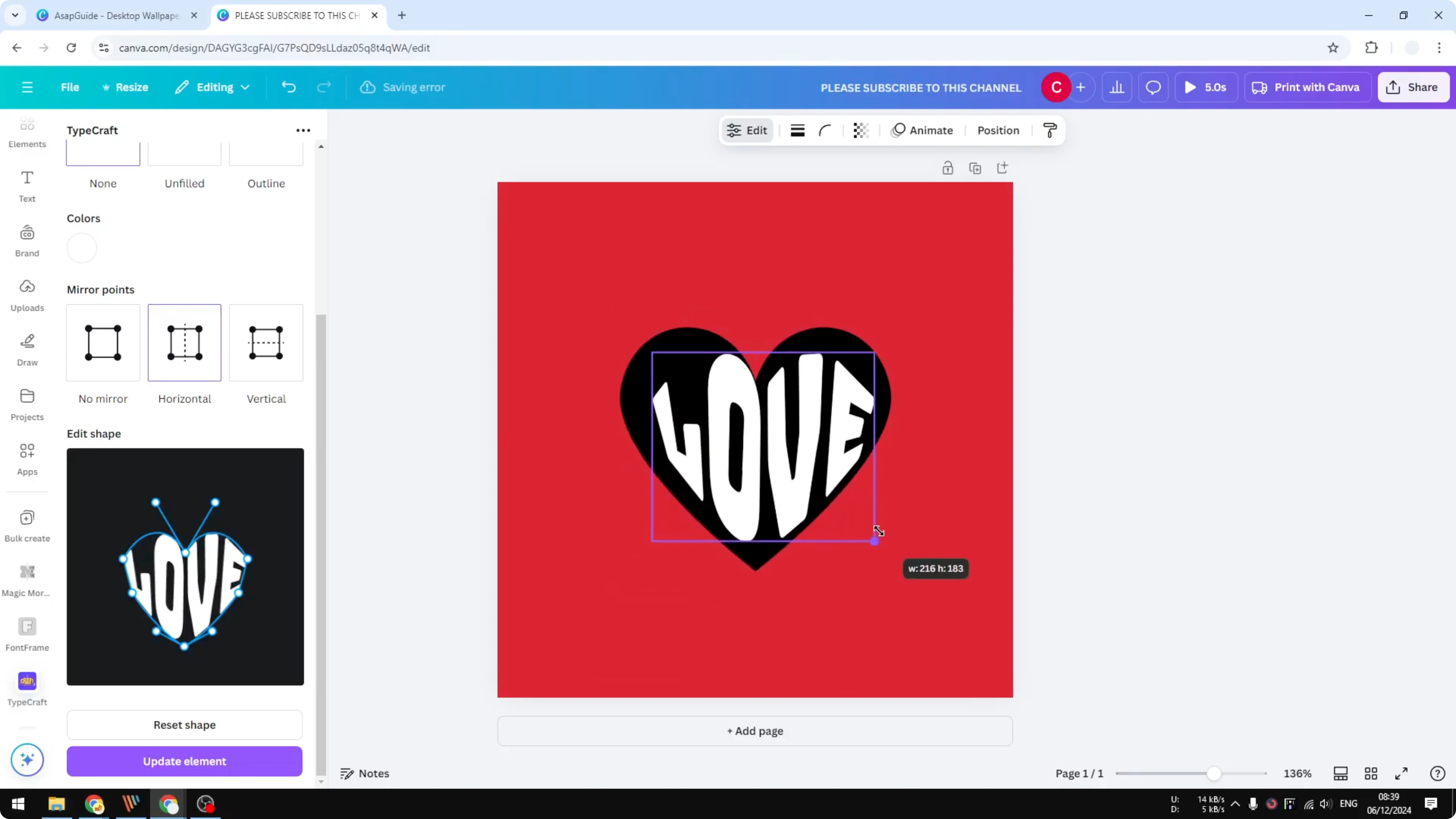
Task: Open the TypeCraft three-dot options menu
Action: (303, 130)
